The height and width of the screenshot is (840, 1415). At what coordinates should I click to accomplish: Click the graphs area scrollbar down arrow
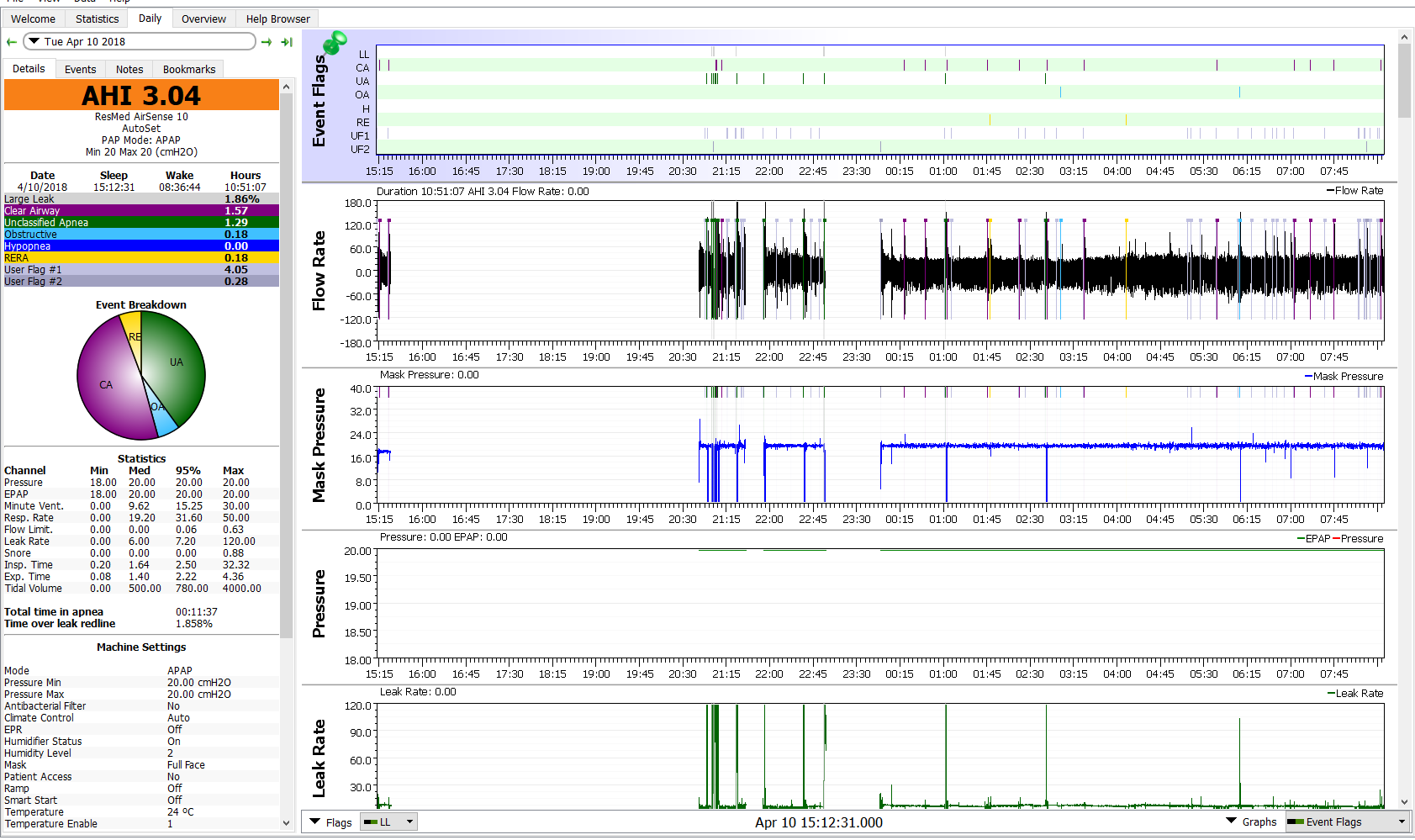coord(1404,802)
